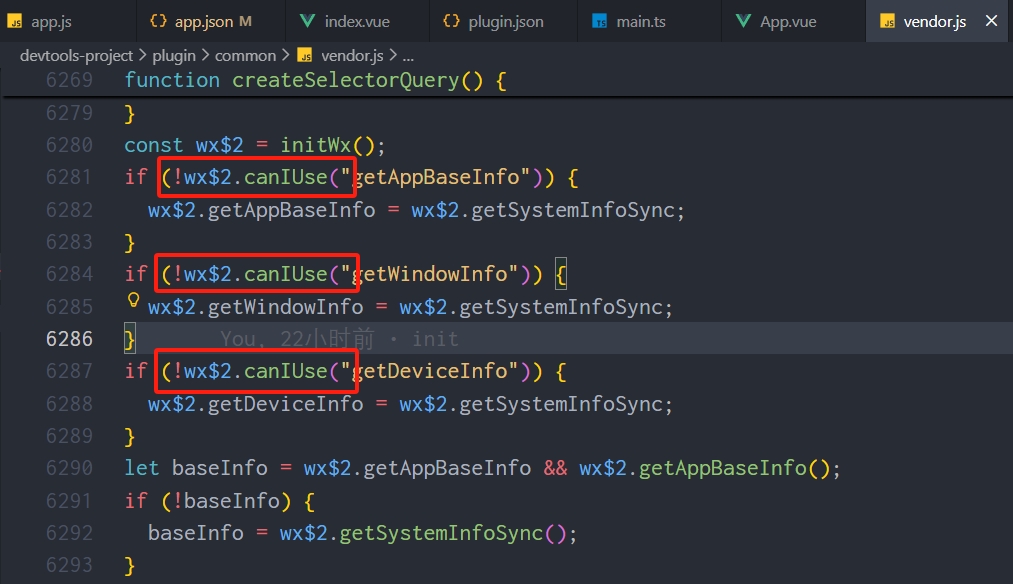
Task: Click the JSON braces icon on app.json tab
Action: 158,21
